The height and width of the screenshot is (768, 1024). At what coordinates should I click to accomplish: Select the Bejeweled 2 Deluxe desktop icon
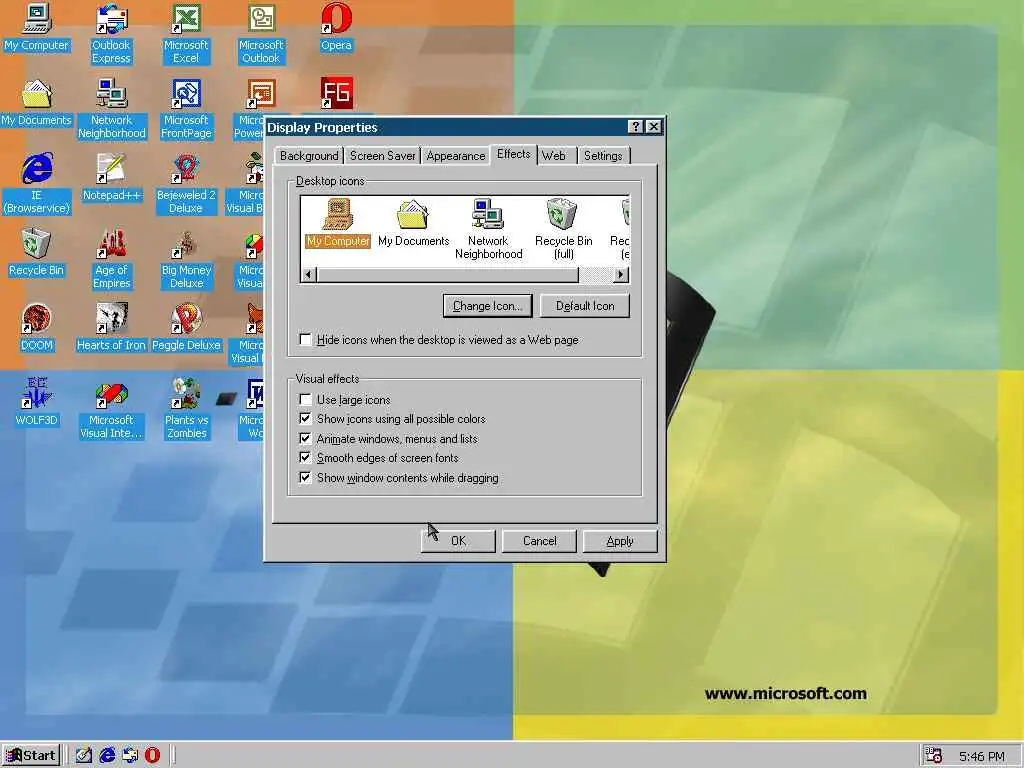pos(186,184)
